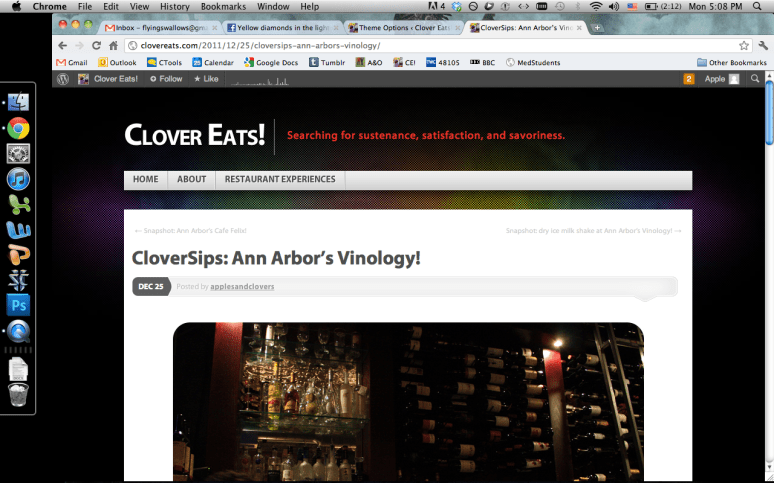Expand the Apple user account menu
This screenshot has width=774, height=483.
coord(721,79)
